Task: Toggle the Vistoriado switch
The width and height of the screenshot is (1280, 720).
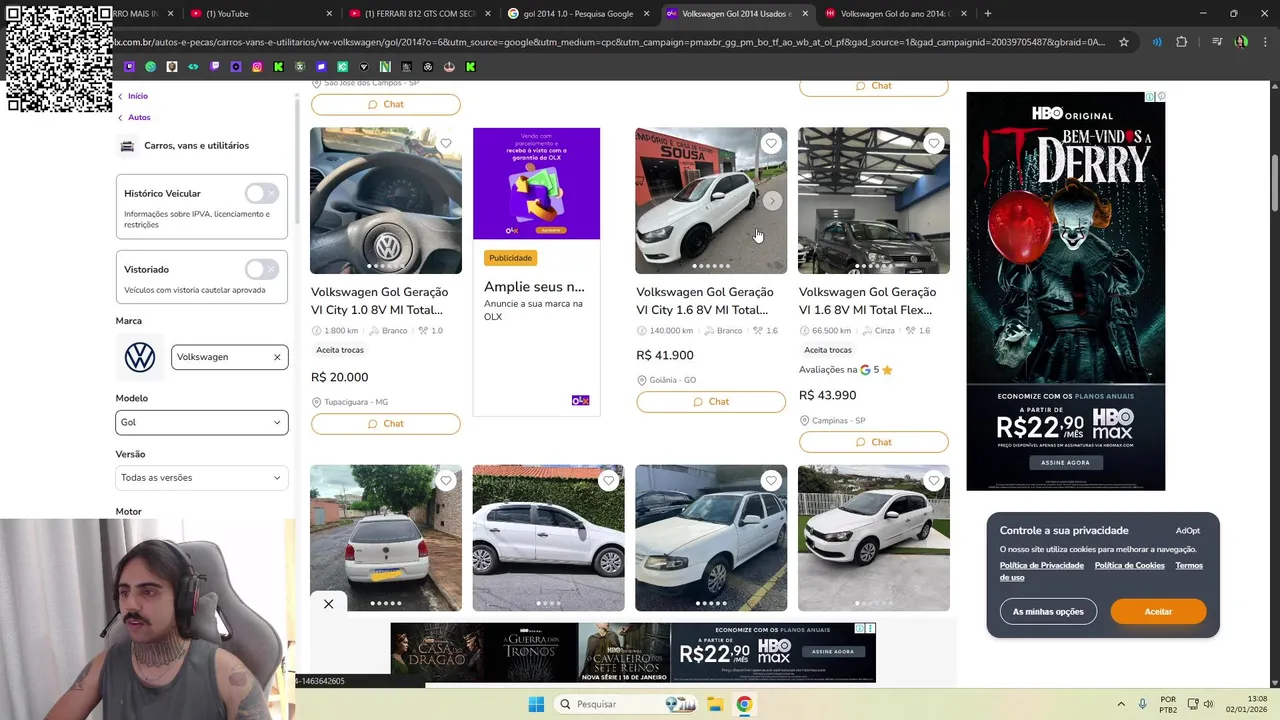Action: pos(261,269)
